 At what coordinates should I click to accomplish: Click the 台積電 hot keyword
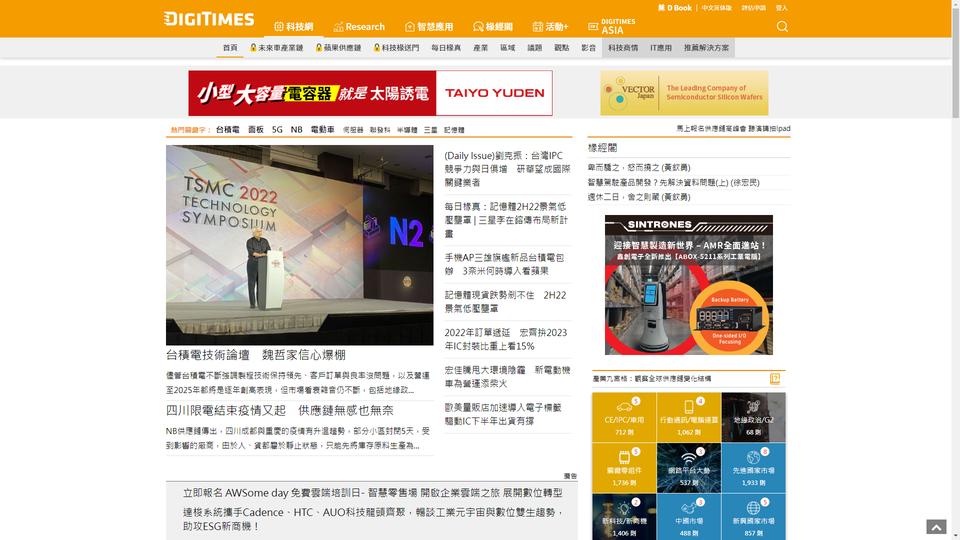(228, 130)
